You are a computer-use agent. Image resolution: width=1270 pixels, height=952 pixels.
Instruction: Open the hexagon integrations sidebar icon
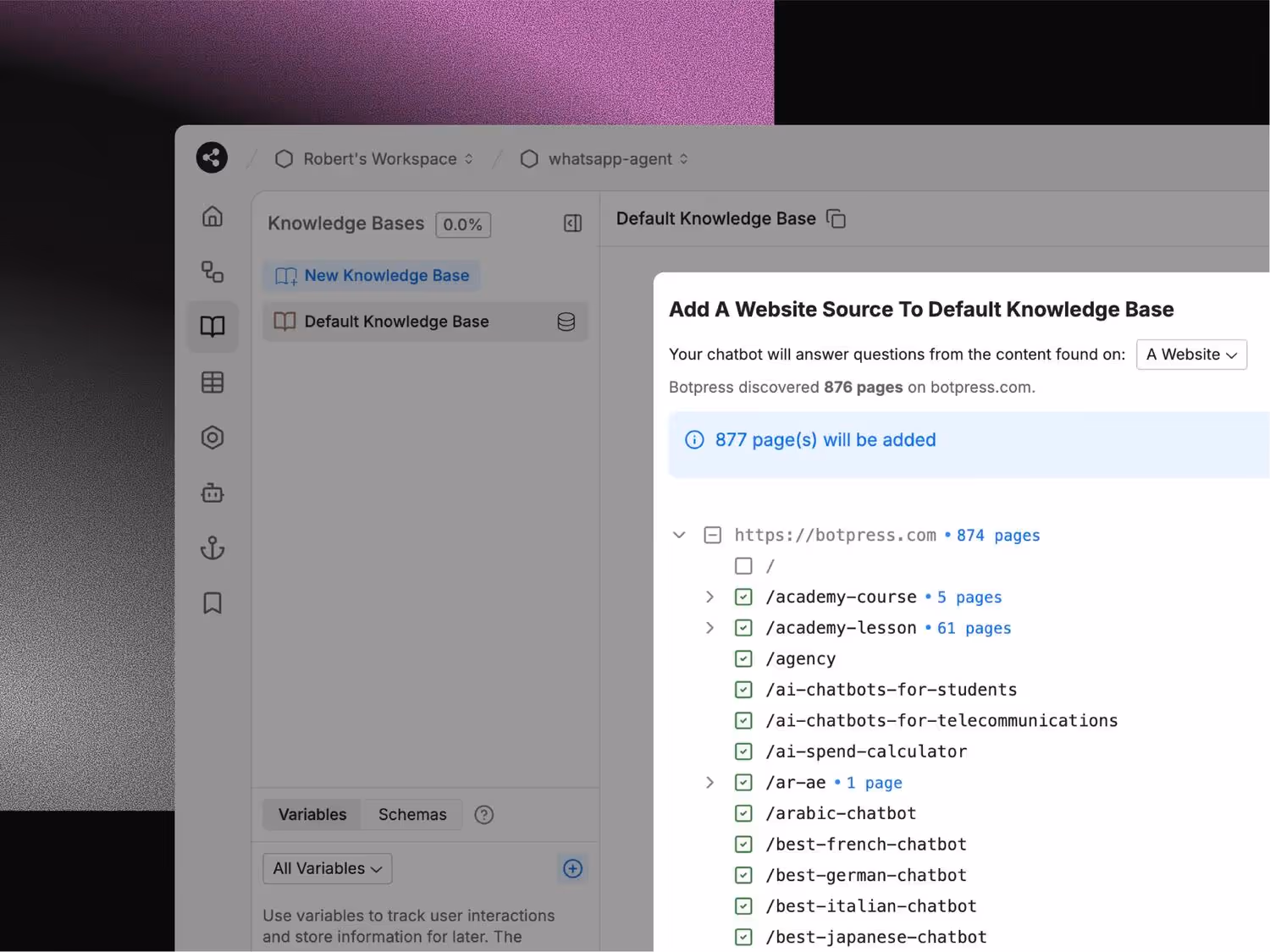click(x=213, y=437)
